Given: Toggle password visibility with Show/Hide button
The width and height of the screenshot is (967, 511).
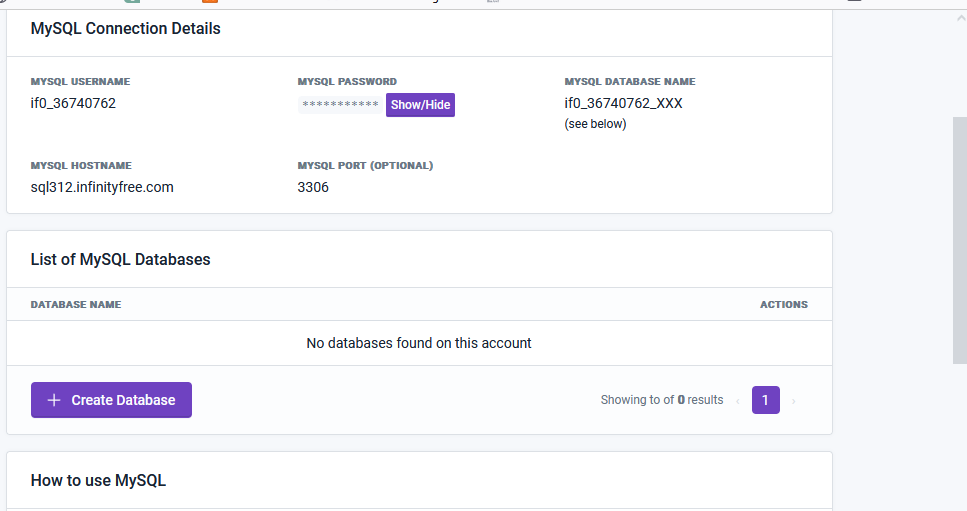Looking at the screenshot, I should point(420,105).
